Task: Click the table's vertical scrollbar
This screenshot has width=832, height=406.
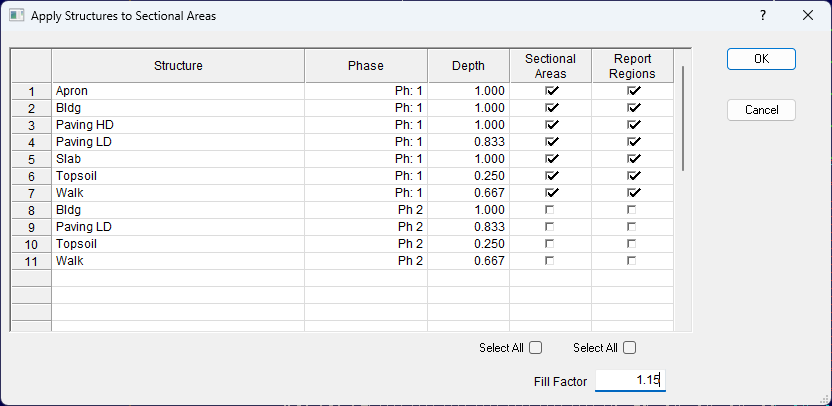Action: (683, 118)
